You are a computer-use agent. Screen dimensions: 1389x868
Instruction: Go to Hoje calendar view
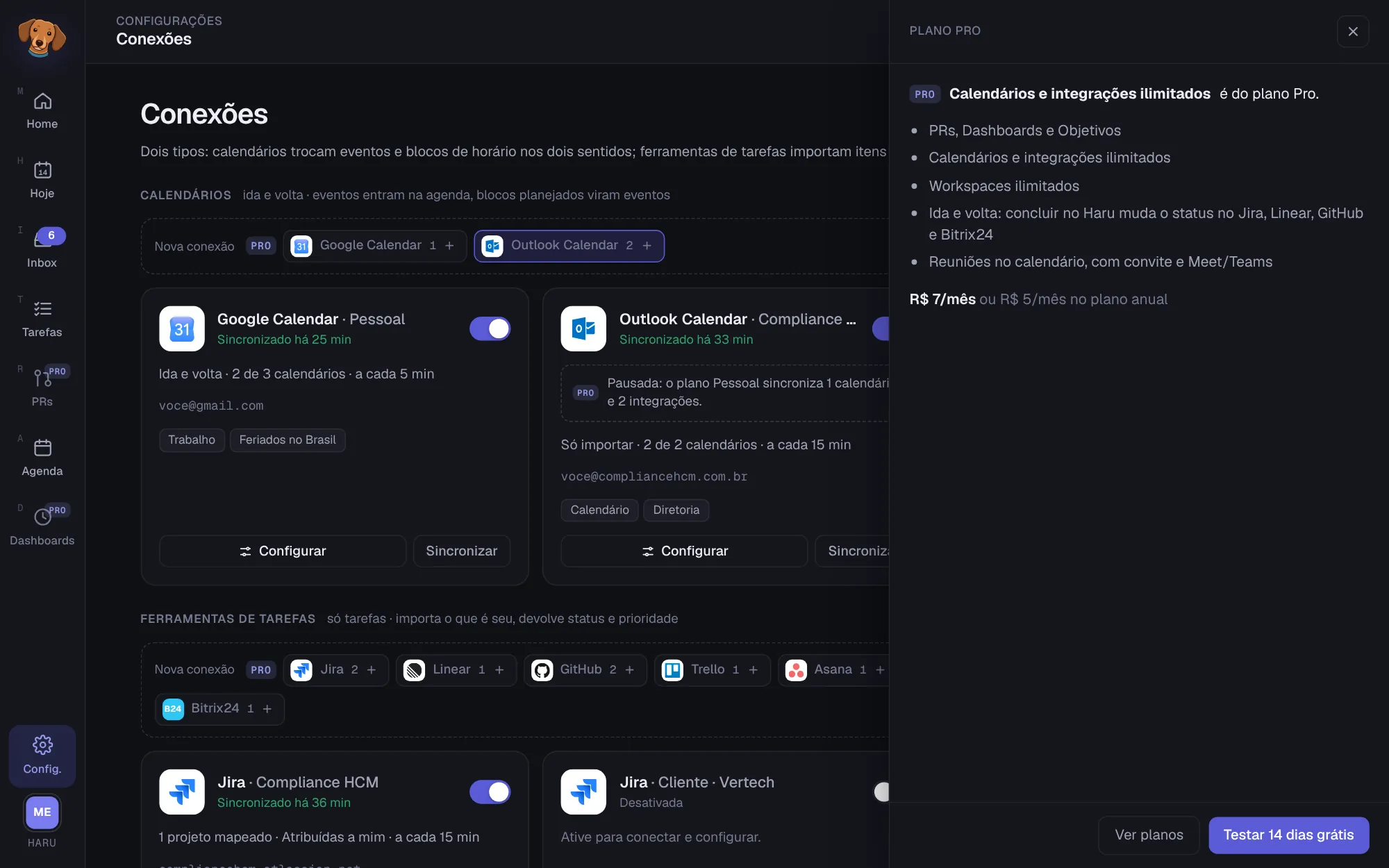click(x=42, y=181)
